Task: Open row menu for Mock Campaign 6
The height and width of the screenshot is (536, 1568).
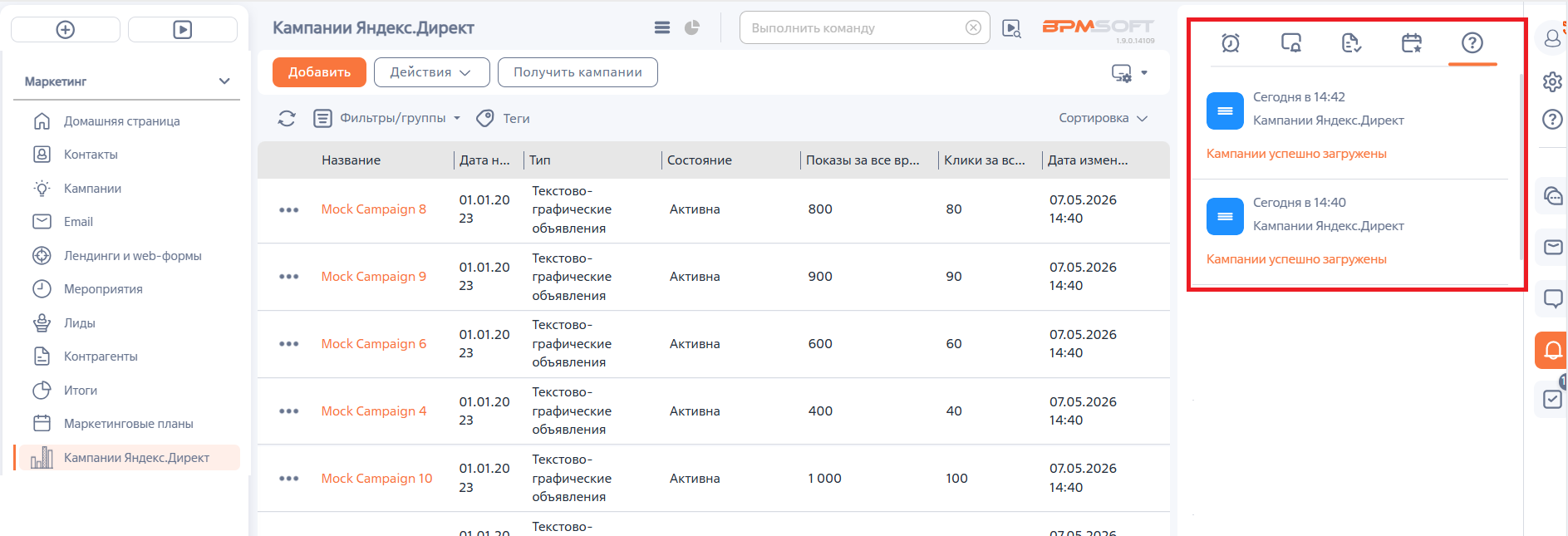Action: [x=289, y=344]
